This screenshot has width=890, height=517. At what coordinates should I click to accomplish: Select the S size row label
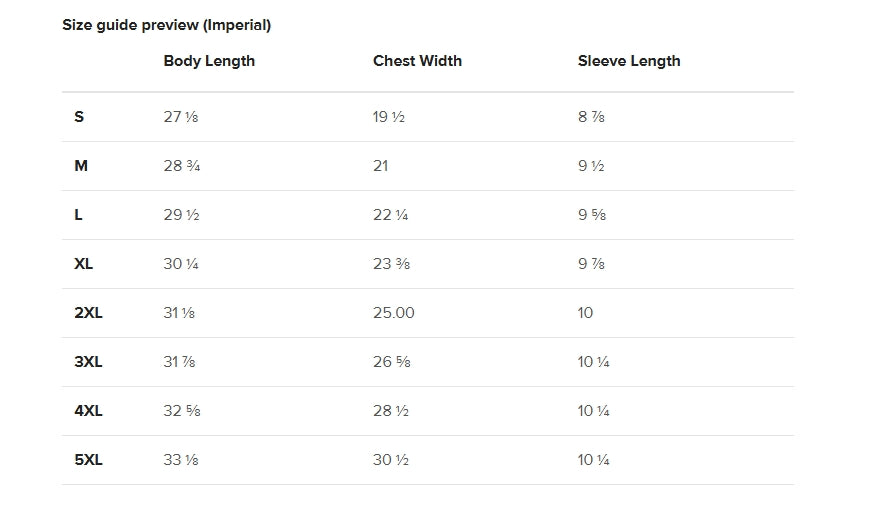79,117
